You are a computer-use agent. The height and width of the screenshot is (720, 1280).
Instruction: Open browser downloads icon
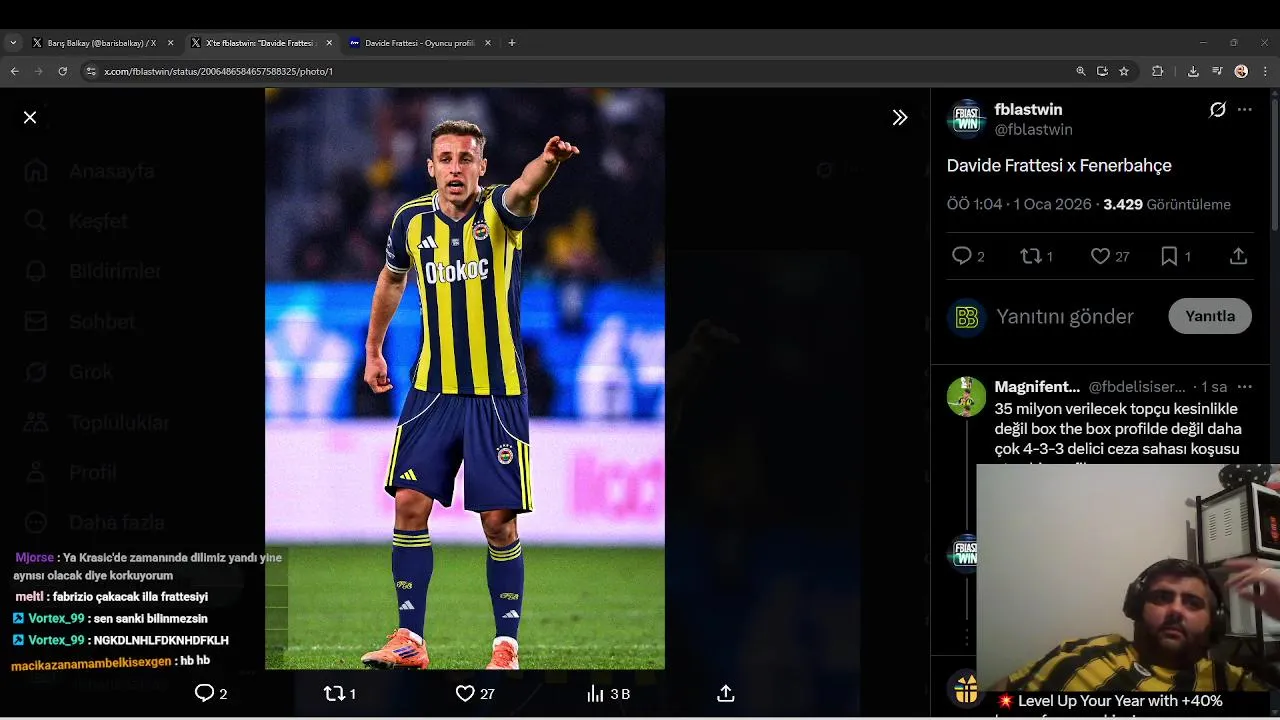[1193, 71]
